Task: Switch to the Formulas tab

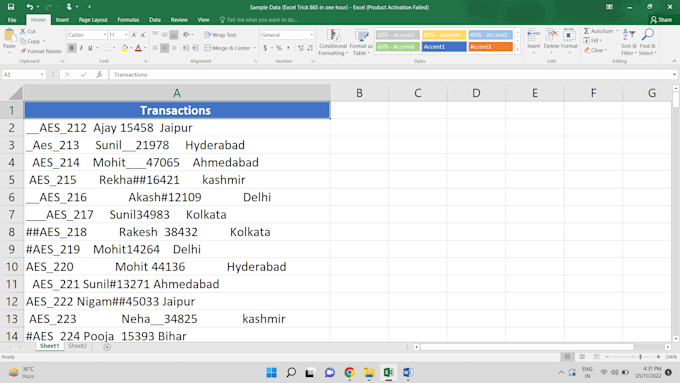Action: point(128,20)
